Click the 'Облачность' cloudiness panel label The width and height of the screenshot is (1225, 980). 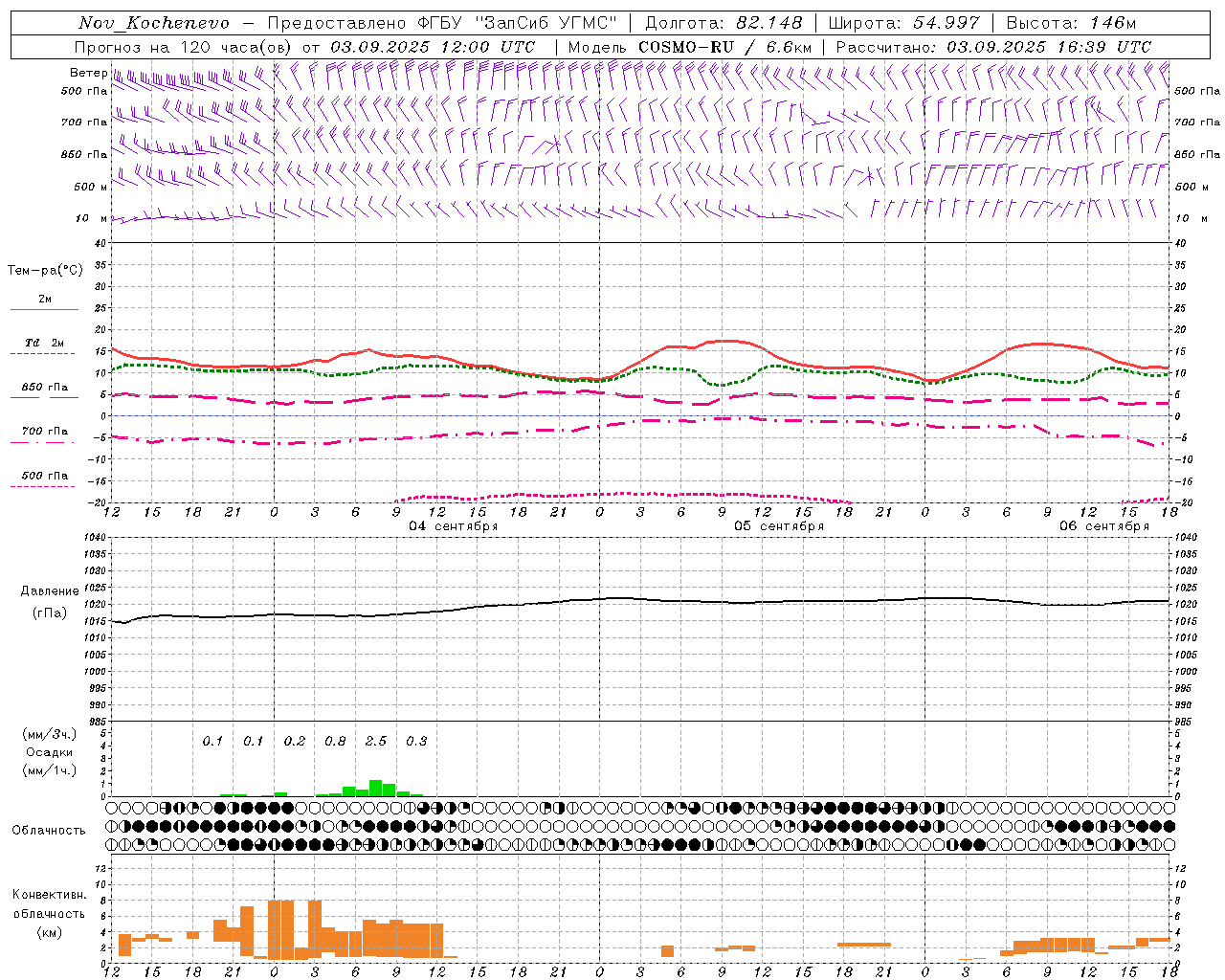point(49,831)
